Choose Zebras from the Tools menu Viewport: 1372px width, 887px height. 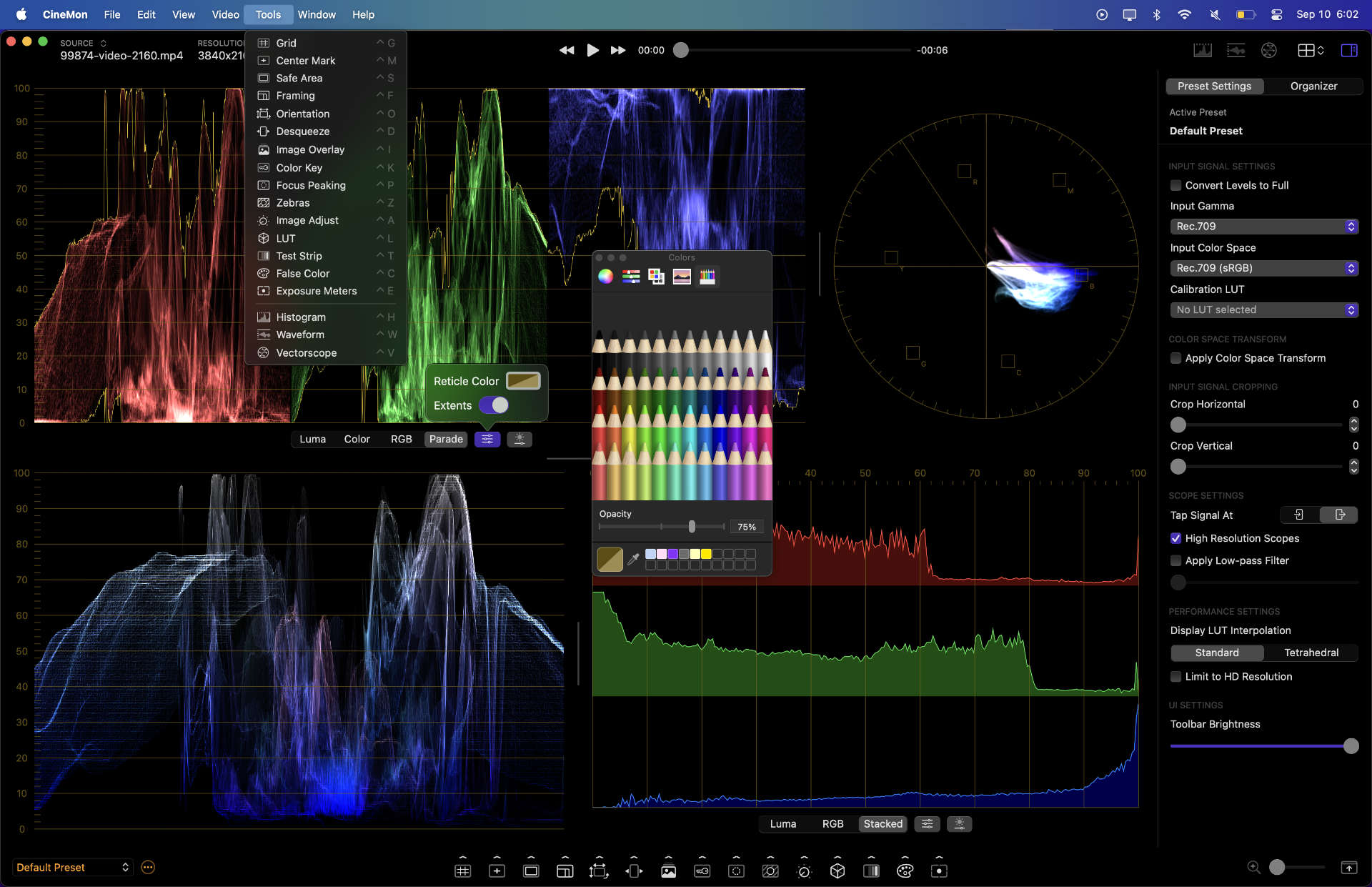pos(293,203)
